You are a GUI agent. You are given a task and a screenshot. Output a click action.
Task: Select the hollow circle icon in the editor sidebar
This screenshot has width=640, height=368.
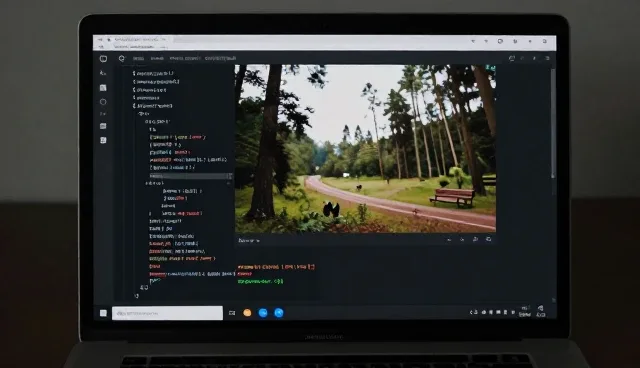click(x=103, y=102)
